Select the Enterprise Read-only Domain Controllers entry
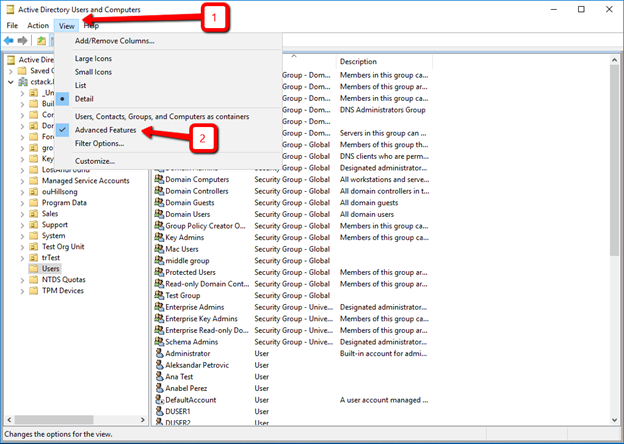 pyautogui.click(x=292, y=330)
